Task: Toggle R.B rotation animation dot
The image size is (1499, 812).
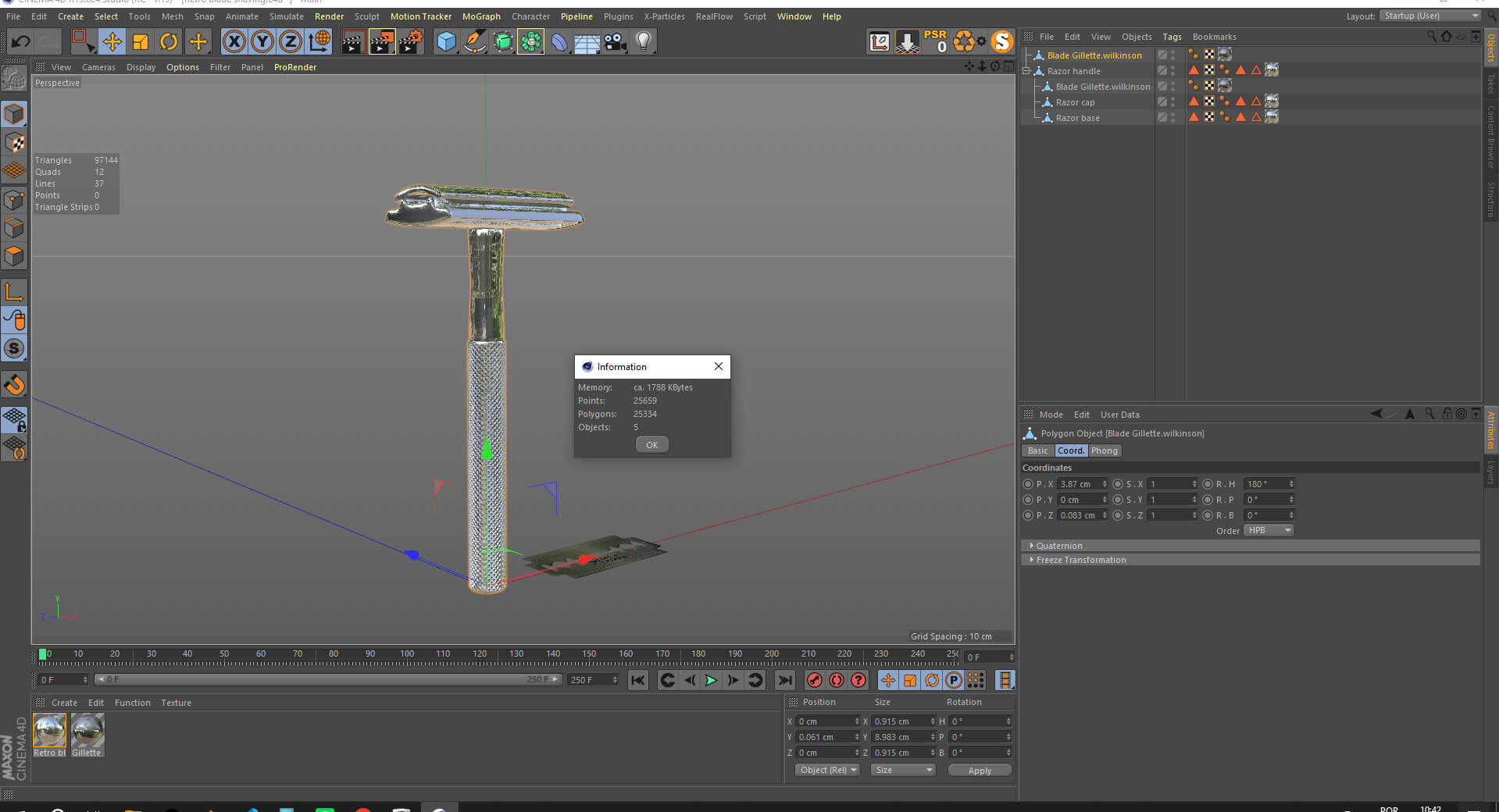Action: click(1207, 515)
